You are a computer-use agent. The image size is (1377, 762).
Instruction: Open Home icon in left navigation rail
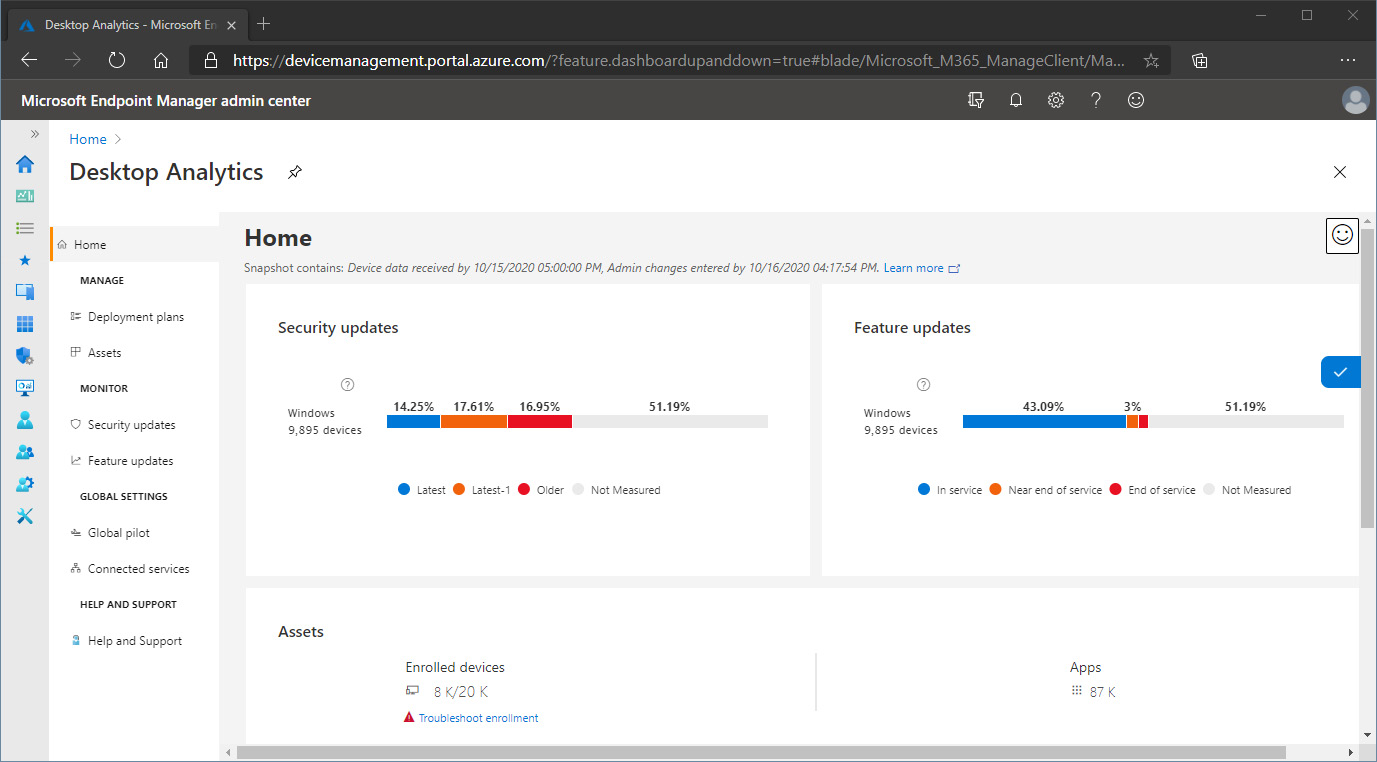pyautogui.click(x=25, y=164)
